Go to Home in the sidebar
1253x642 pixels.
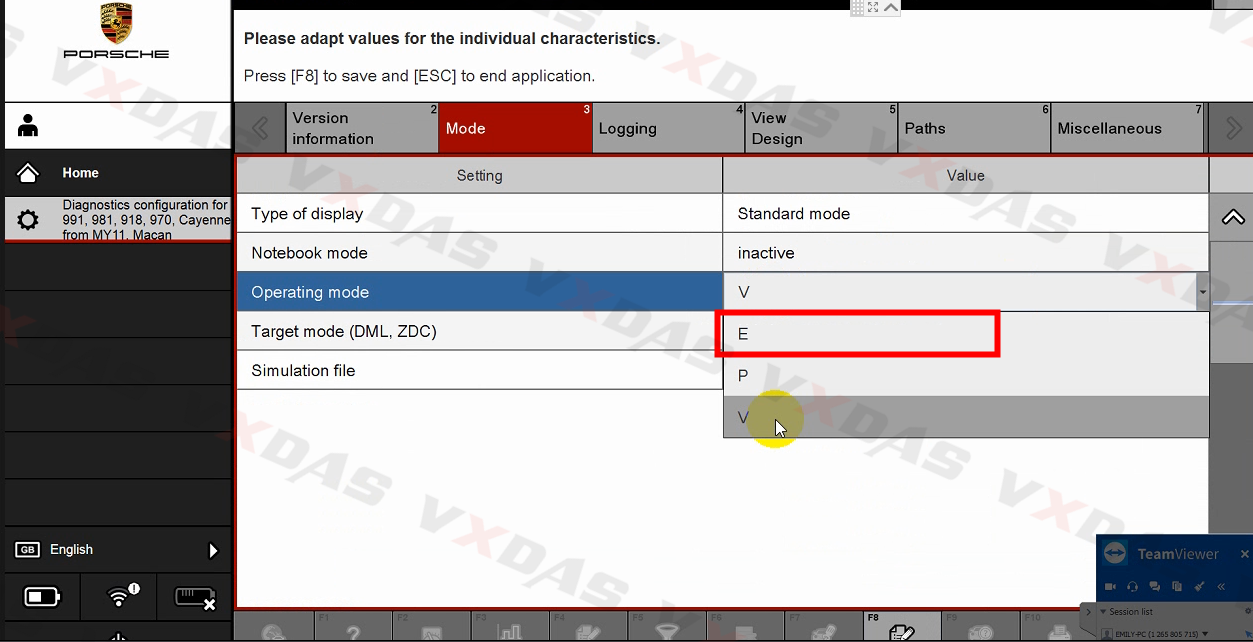click(80, 173)
